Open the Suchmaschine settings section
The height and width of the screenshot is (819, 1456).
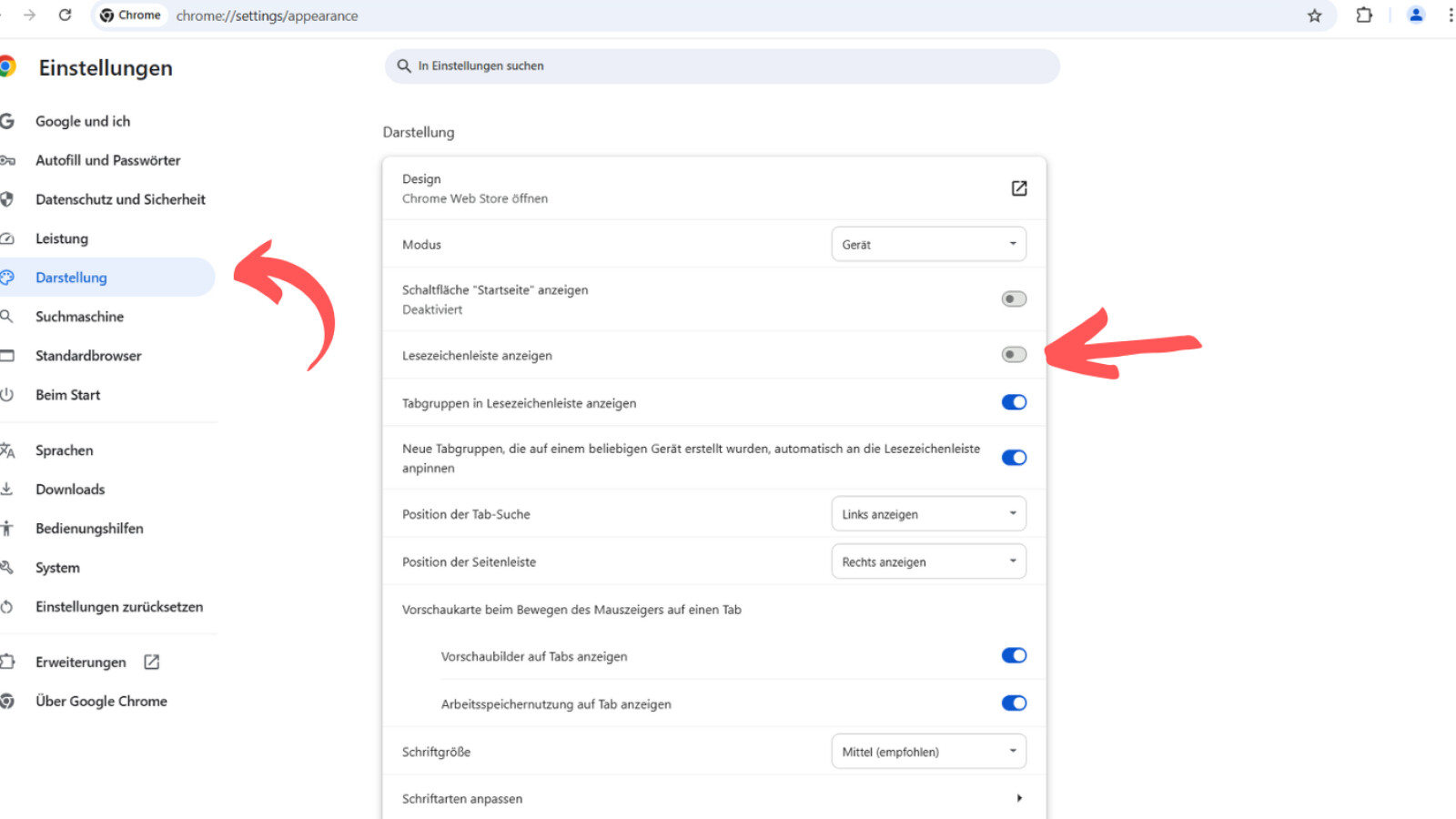[79, 317]
